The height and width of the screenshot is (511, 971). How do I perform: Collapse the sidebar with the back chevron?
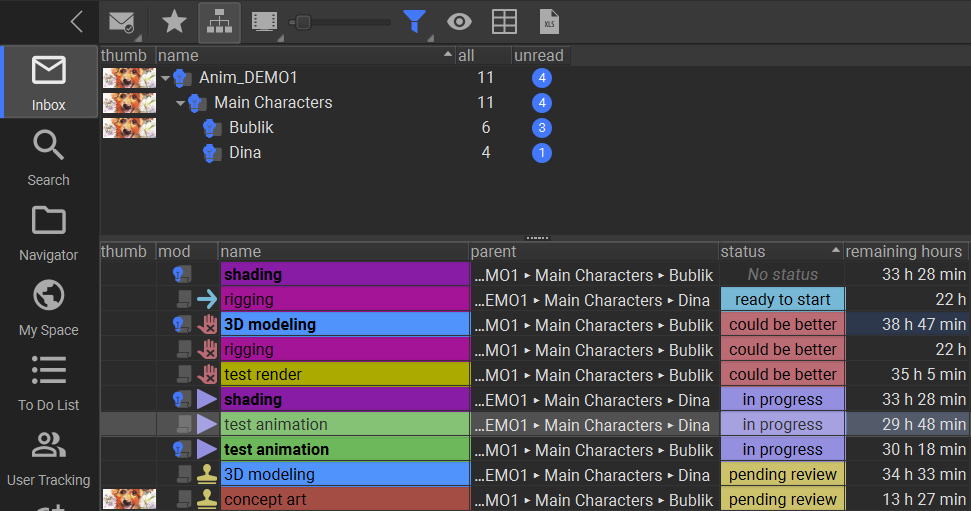[x=77, y=22]
